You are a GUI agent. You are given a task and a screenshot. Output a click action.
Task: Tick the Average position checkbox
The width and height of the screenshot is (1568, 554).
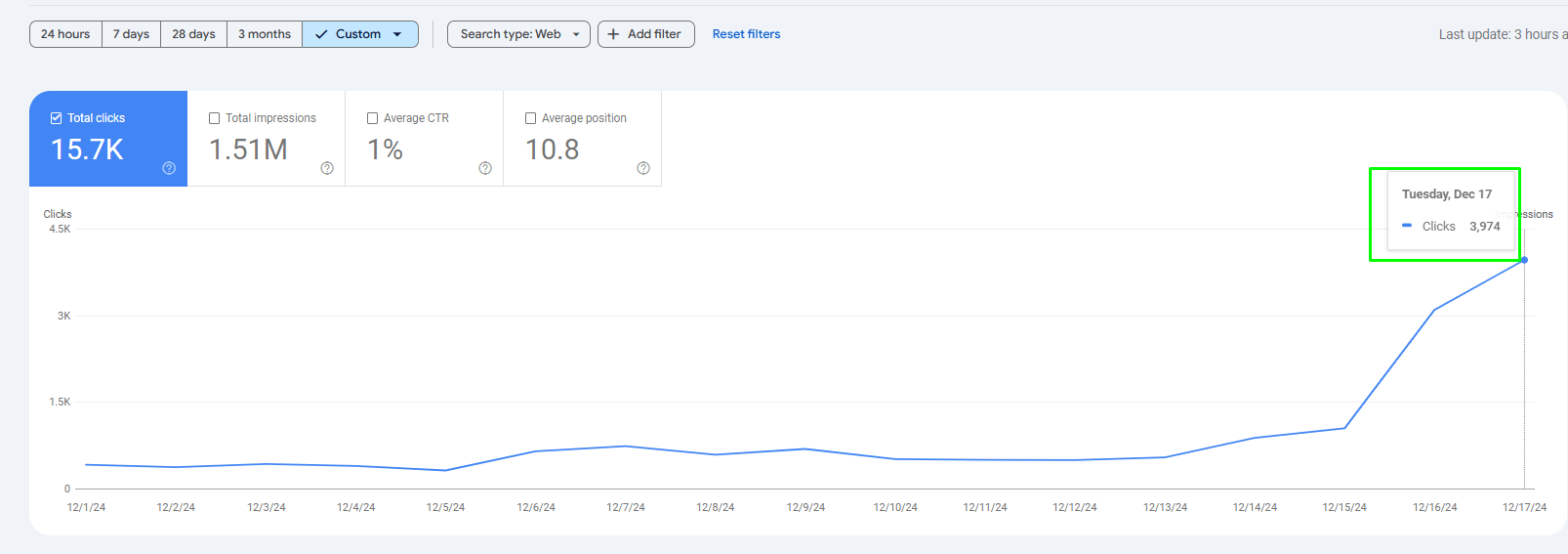531,118
